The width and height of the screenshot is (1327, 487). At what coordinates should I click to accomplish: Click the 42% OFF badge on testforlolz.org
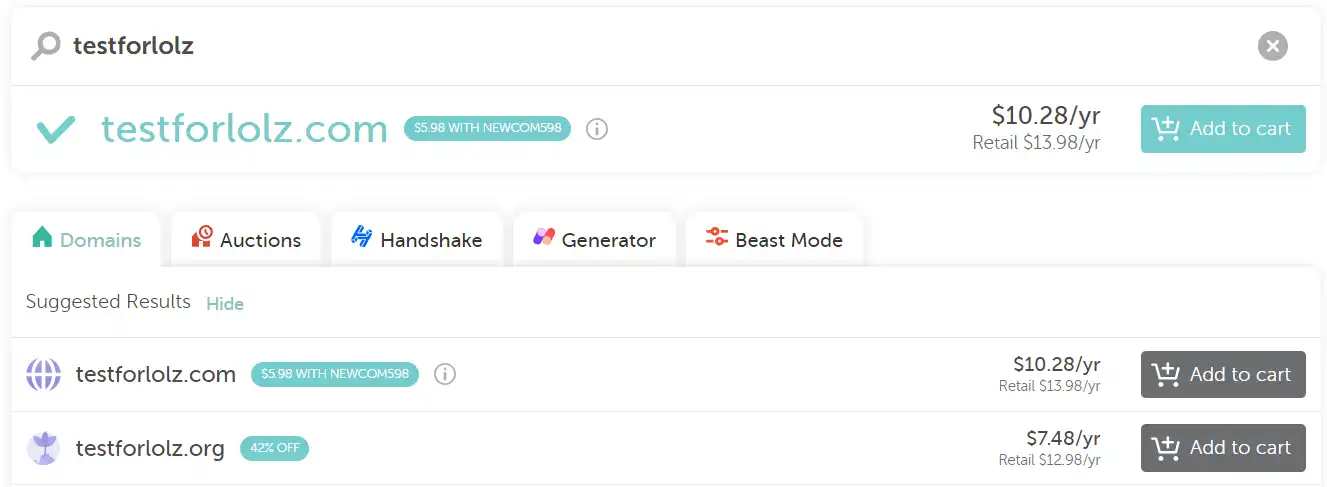coord(274,448)
